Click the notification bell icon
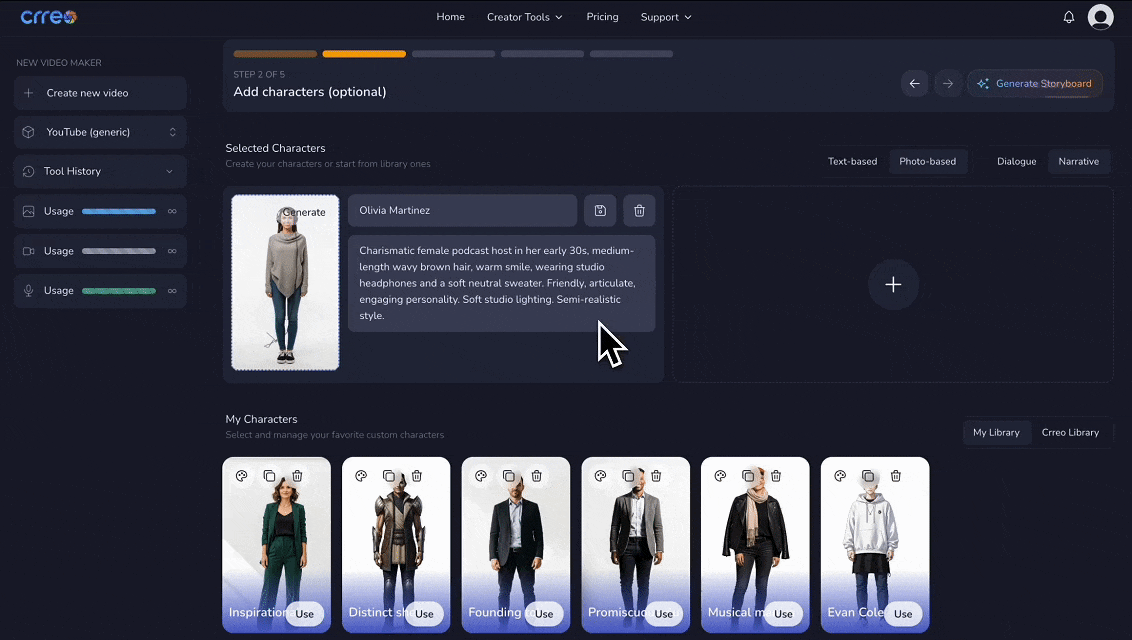 click(x=1069, y=17)
